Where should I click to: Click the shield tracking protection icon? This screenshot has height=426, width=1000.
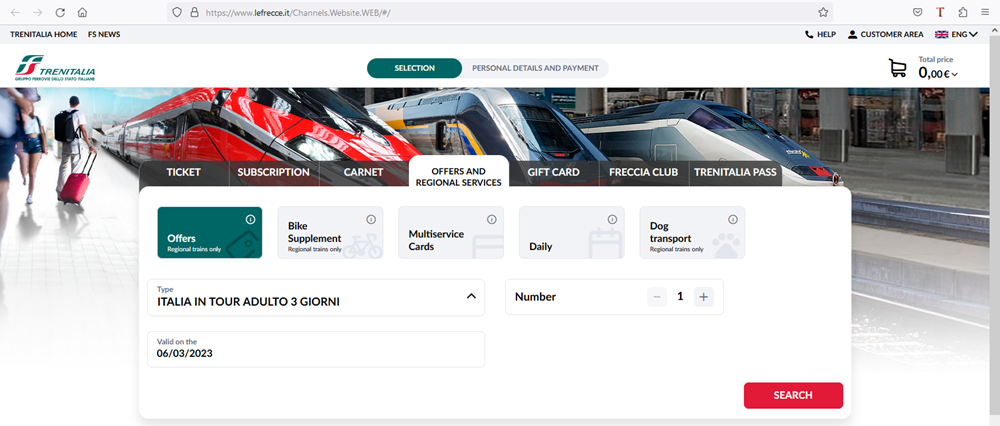click(x=177, y=12)
